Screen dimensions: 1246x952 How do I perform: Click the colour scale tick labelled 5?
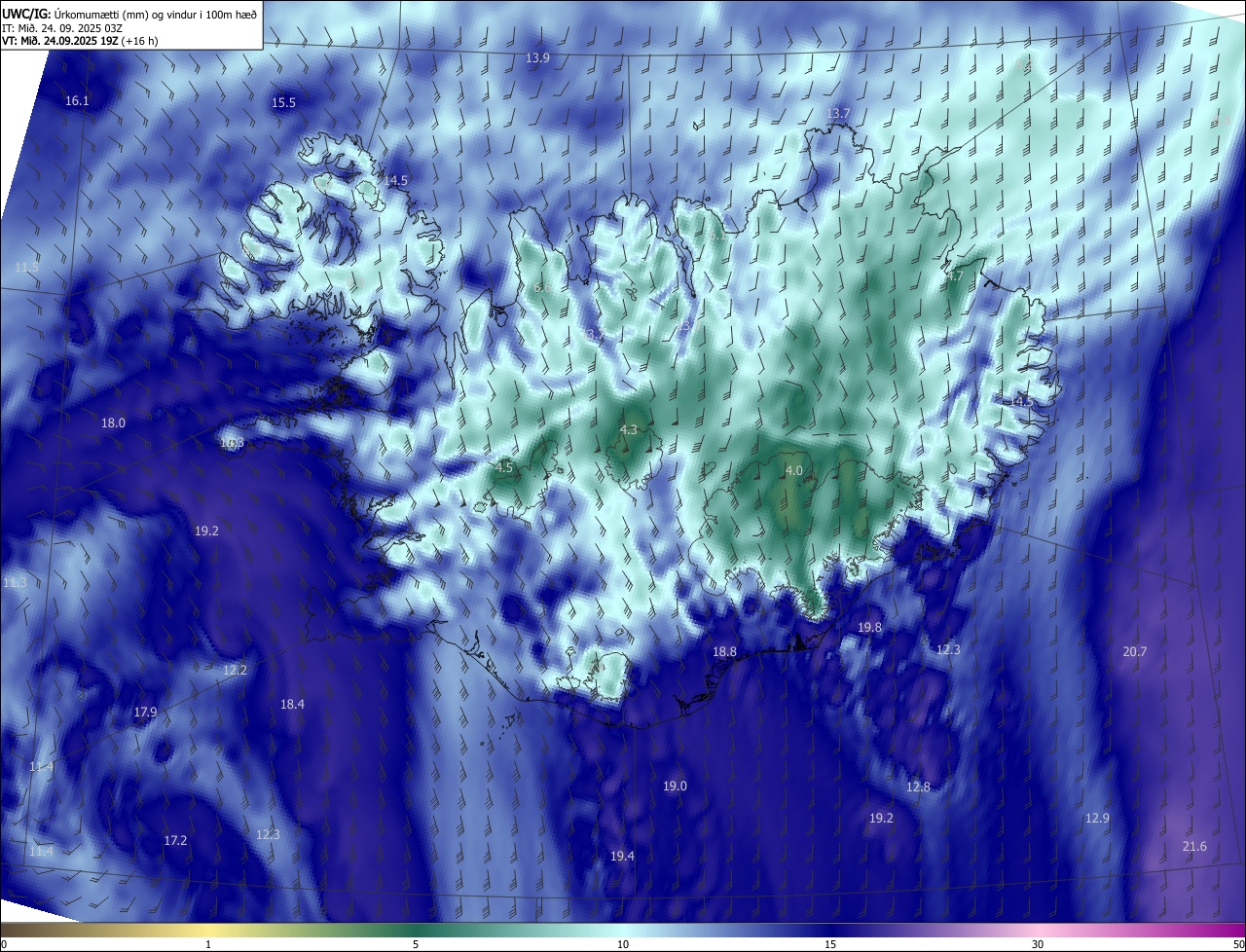pyautogui.click(x=416, y=944)
